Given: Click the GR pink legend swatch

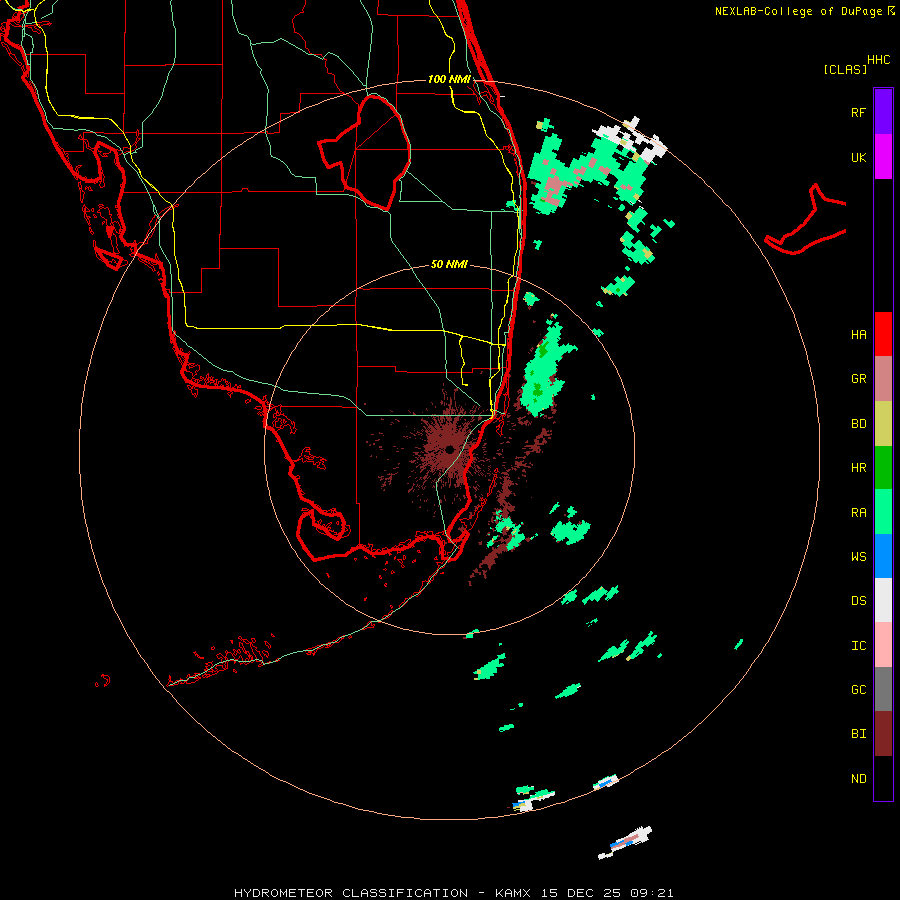Looking at the screenshot, I should 883,379.
